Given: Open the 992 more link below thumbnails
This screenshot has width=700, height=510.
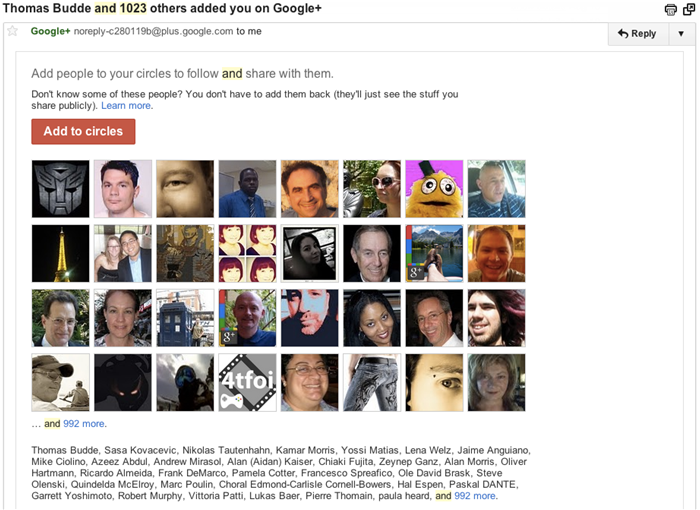Looking at the screenshot, I should click(x=84, y=423).
